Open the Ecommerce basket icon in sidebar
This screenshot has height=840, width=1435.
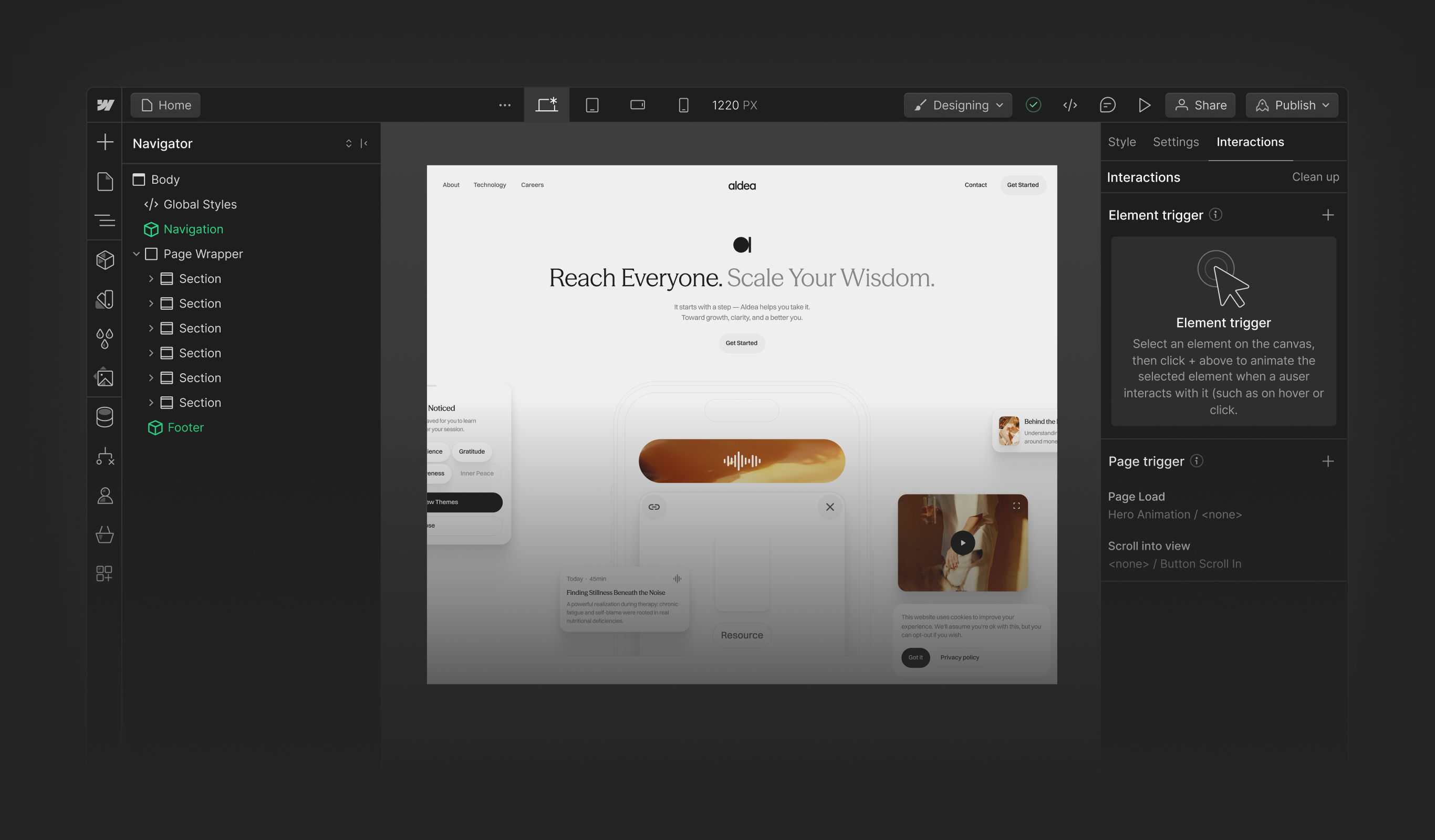(105, 534)
